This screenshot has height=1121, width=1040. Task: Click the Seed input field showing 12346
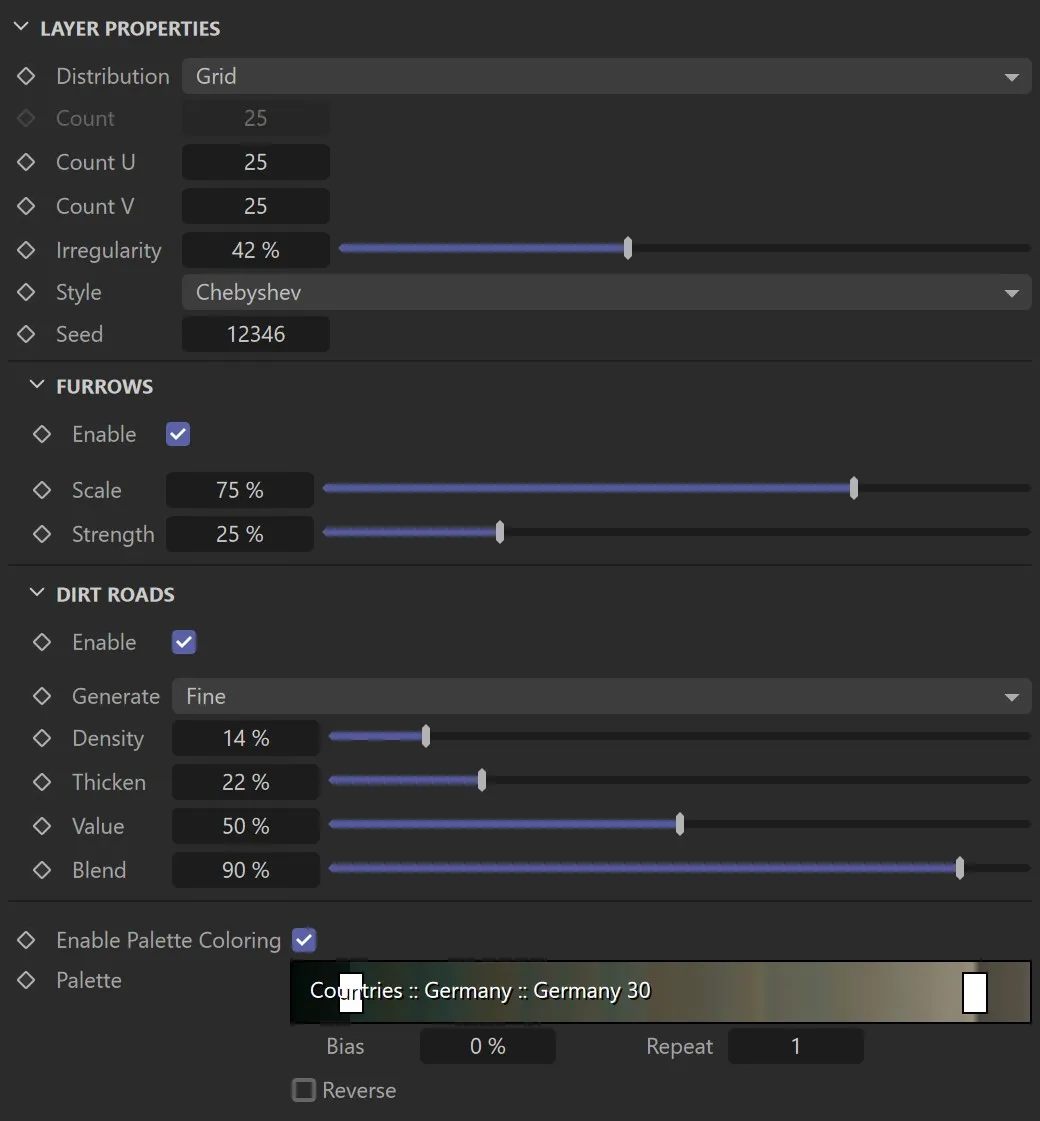(255, 334)
